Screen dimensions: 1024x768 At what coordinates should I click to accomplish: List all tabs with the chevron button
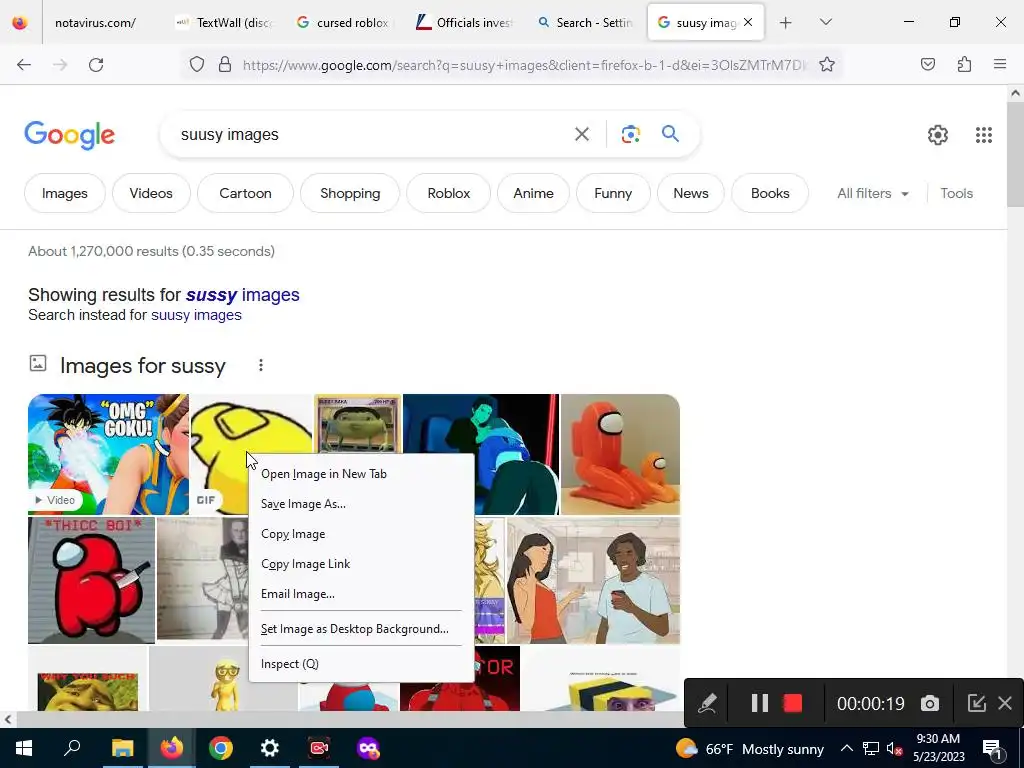click(x=825, y=22)
